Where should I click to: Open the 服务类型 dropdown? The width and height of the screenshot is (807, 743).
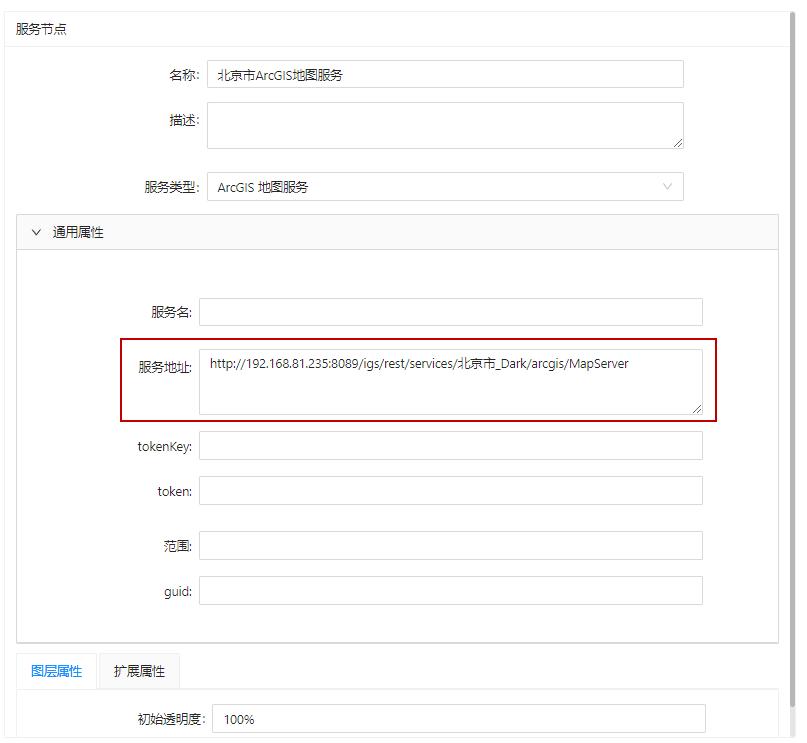tap(445, 187)
